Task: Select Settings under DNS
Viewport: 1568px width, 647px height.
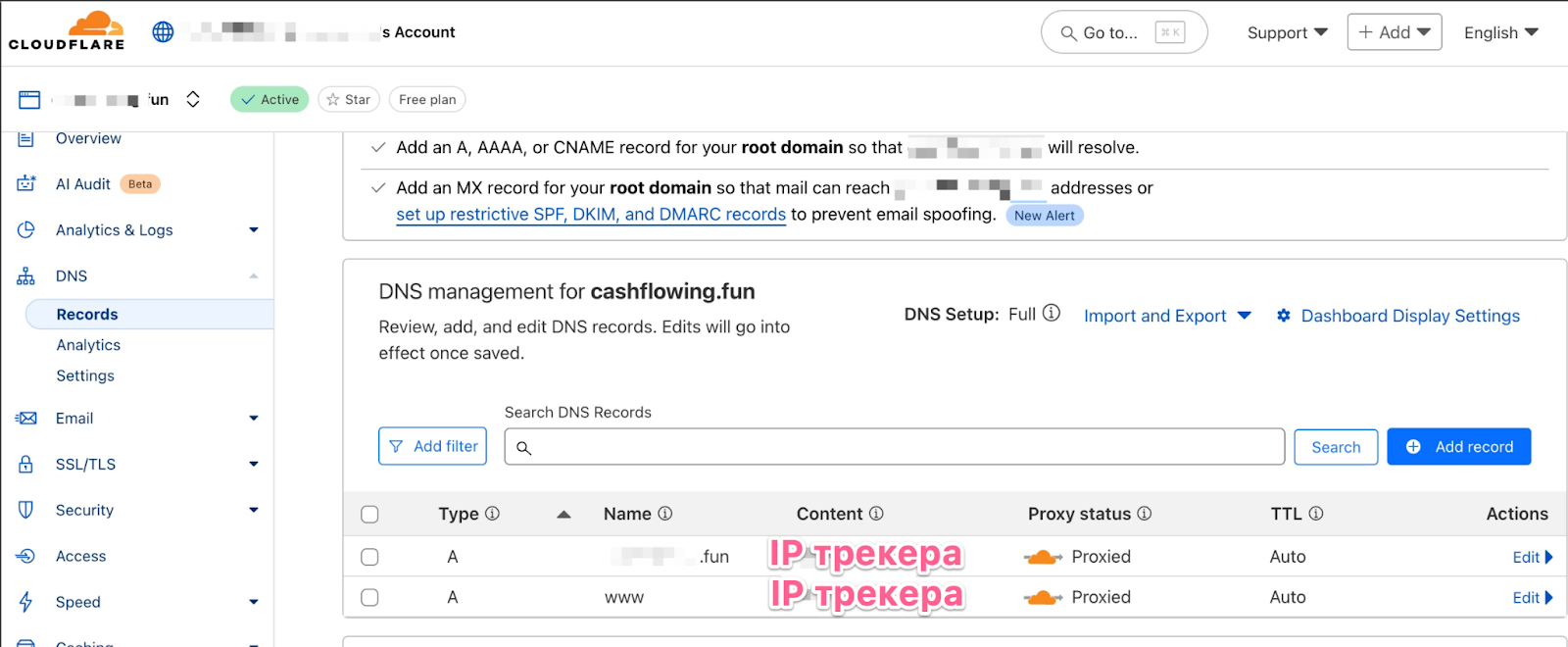Action: [x=85, y=375]
